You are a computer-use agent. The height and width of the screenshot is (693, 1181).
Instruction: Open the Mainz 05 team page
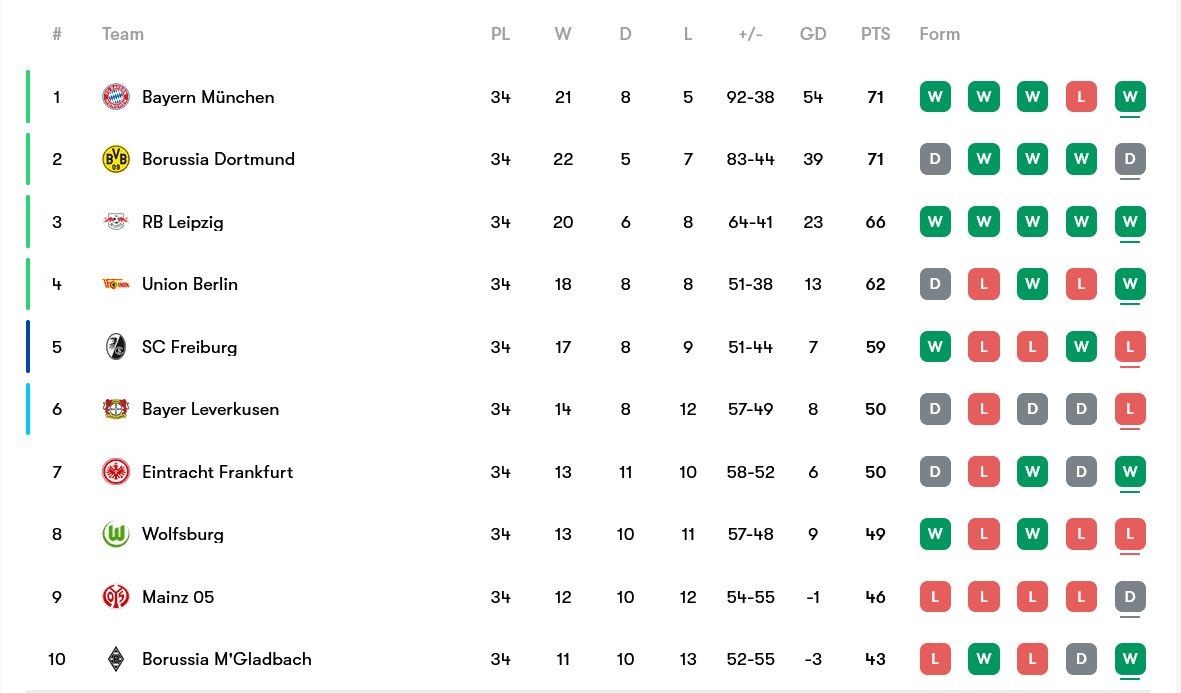(178, 597)
